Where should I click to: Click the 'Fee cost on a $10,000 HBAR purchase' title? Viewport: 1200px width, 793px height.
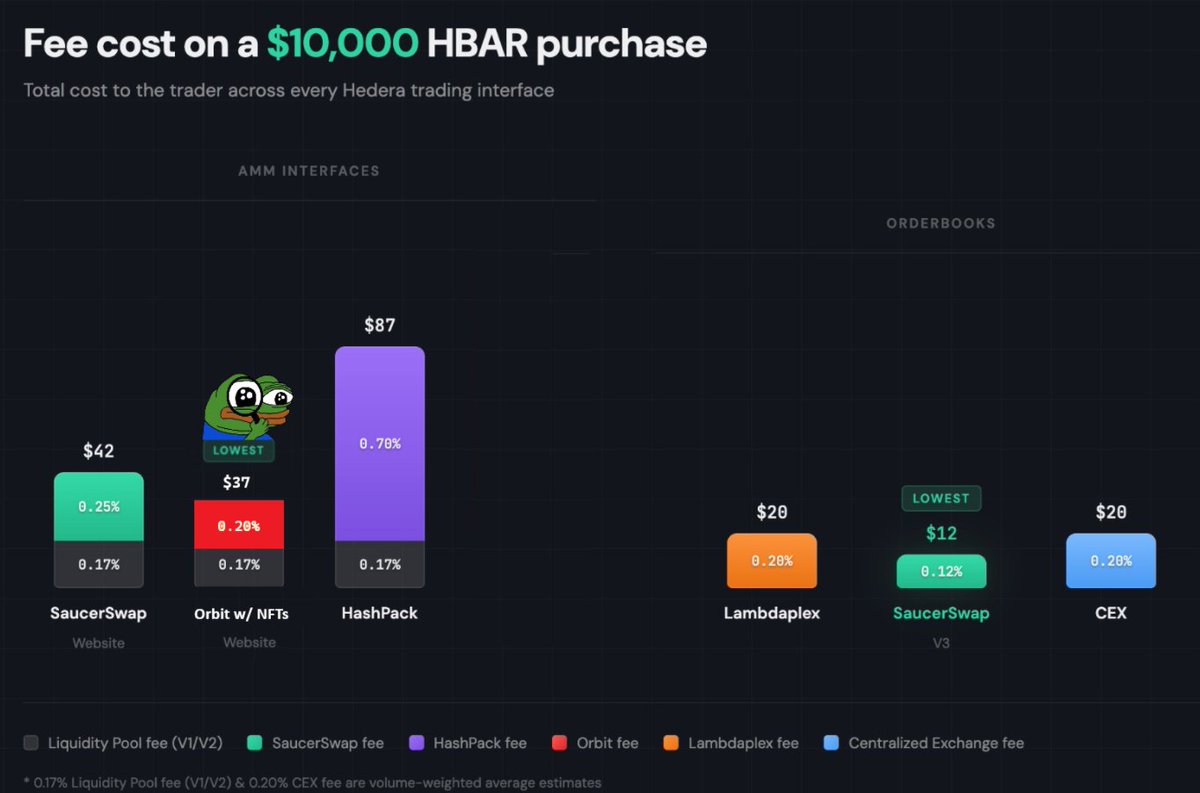click(x=365, y=44)
